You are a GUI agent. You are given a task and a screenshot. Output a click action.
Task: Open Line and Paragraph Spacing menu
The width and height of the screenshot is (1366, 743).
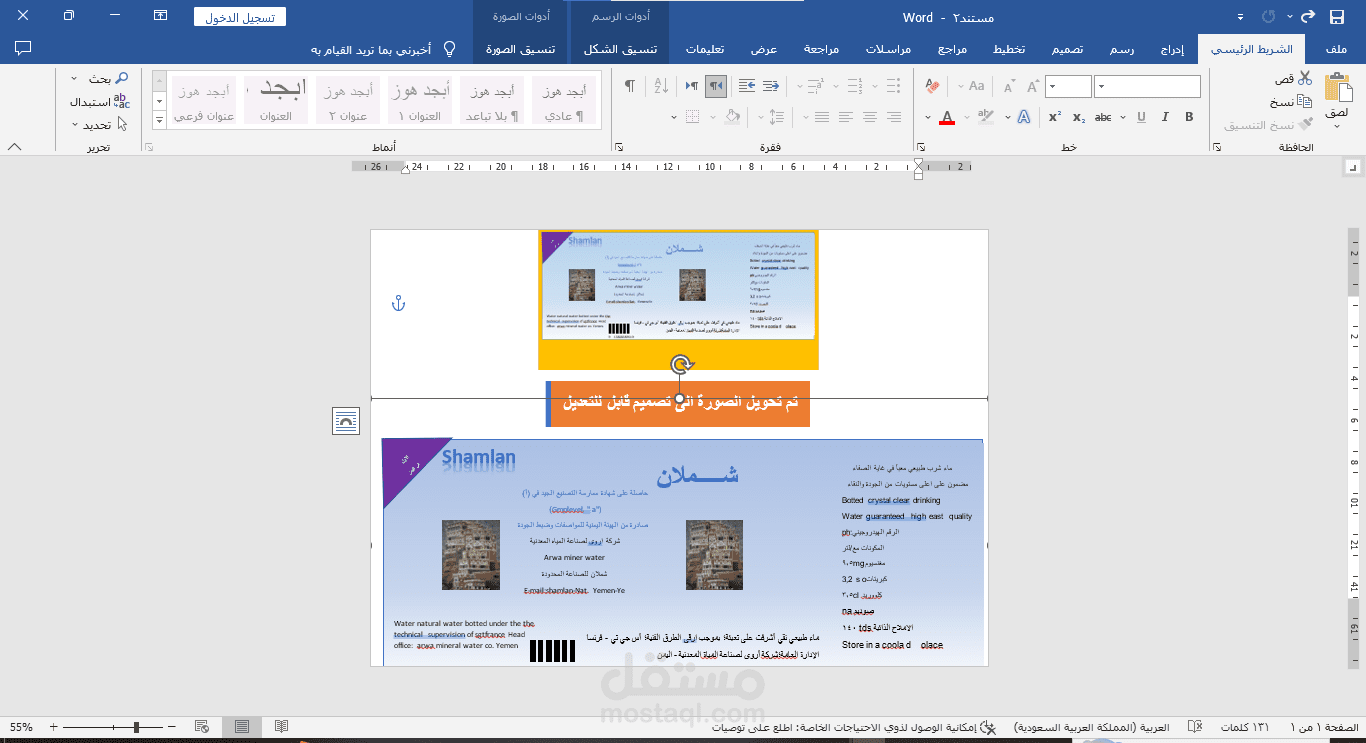coord(776,116)
